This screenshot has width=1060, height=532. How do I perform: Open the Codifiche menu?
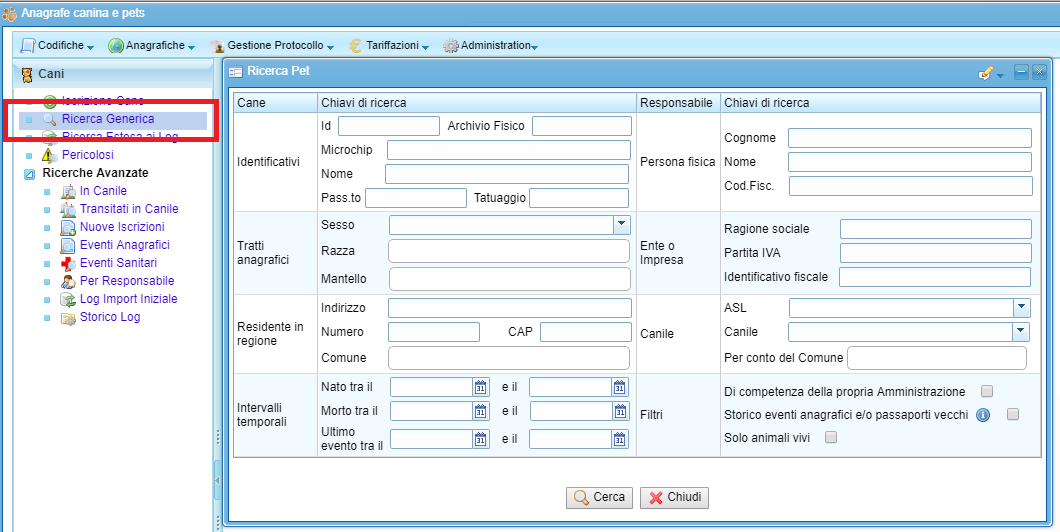(57, 46)
